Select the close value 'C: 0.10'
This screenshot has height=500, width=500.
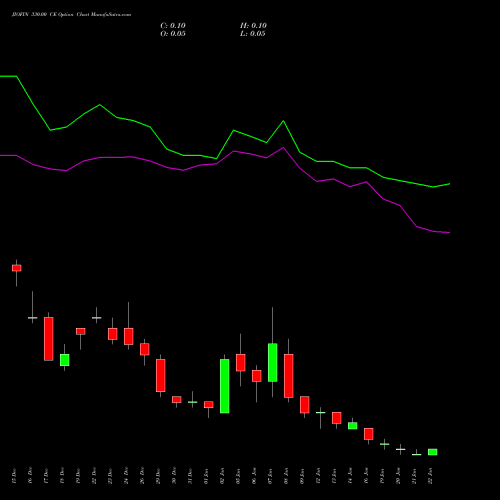pos(173,26)
